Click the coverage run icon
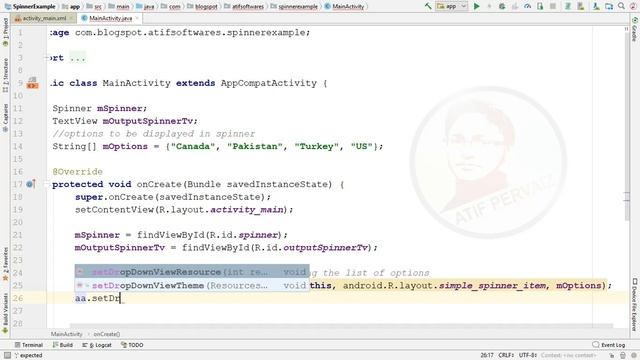The height and width of the screenshot is (360, 640). [x=515, y=6]
